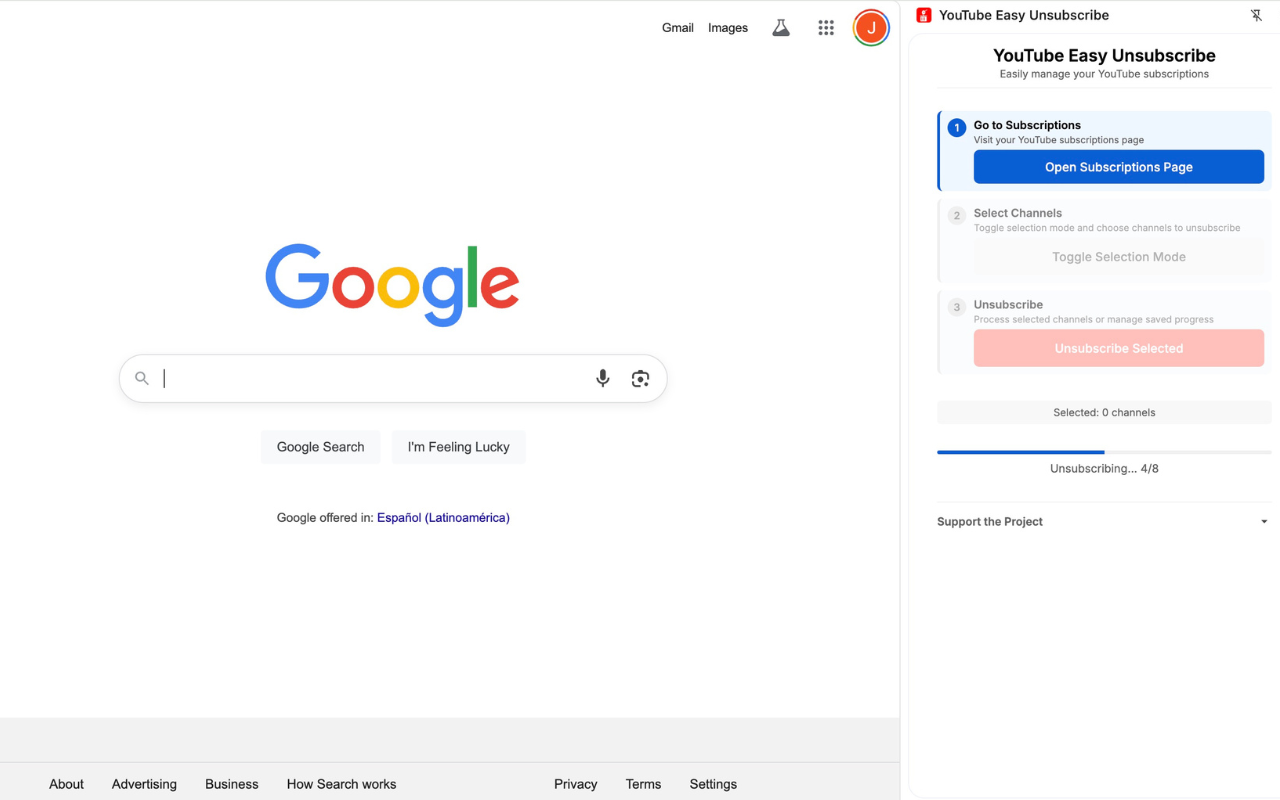This screenshot has width=1280, height=800.
Task: Click the 'Support the Project' label
Action: (x=990, y=522)
